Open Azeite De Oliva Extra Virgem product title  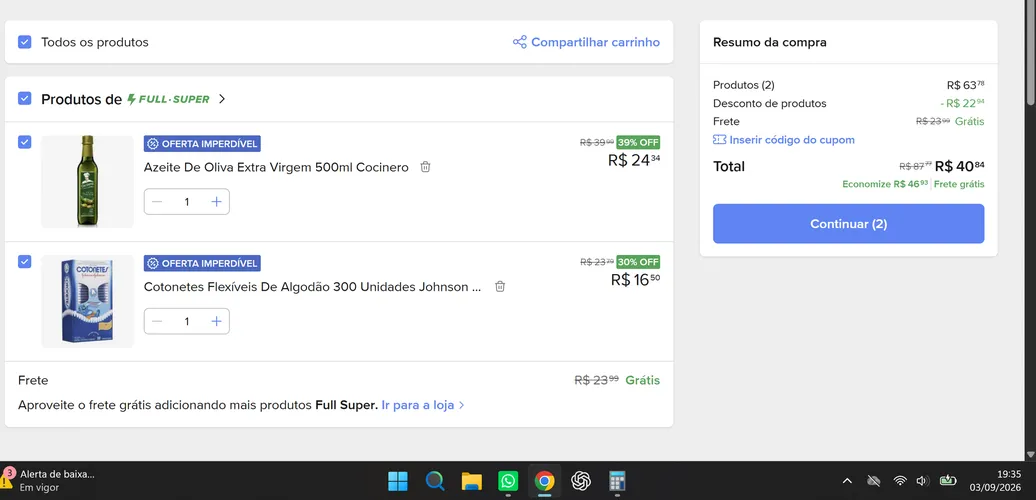tap(276, 168)
